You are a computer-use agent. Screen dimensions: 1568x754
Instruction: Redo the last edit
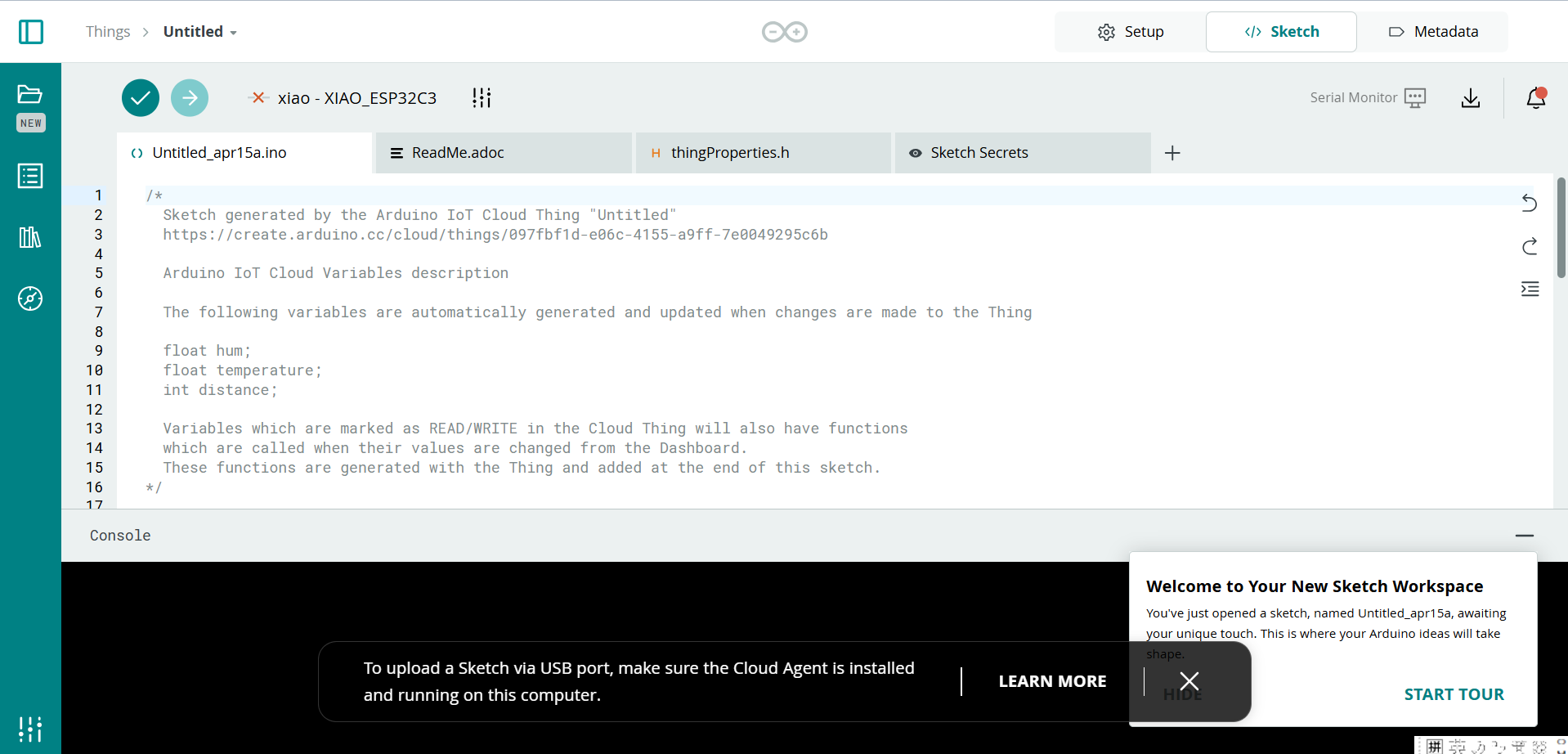[1530, 246]
